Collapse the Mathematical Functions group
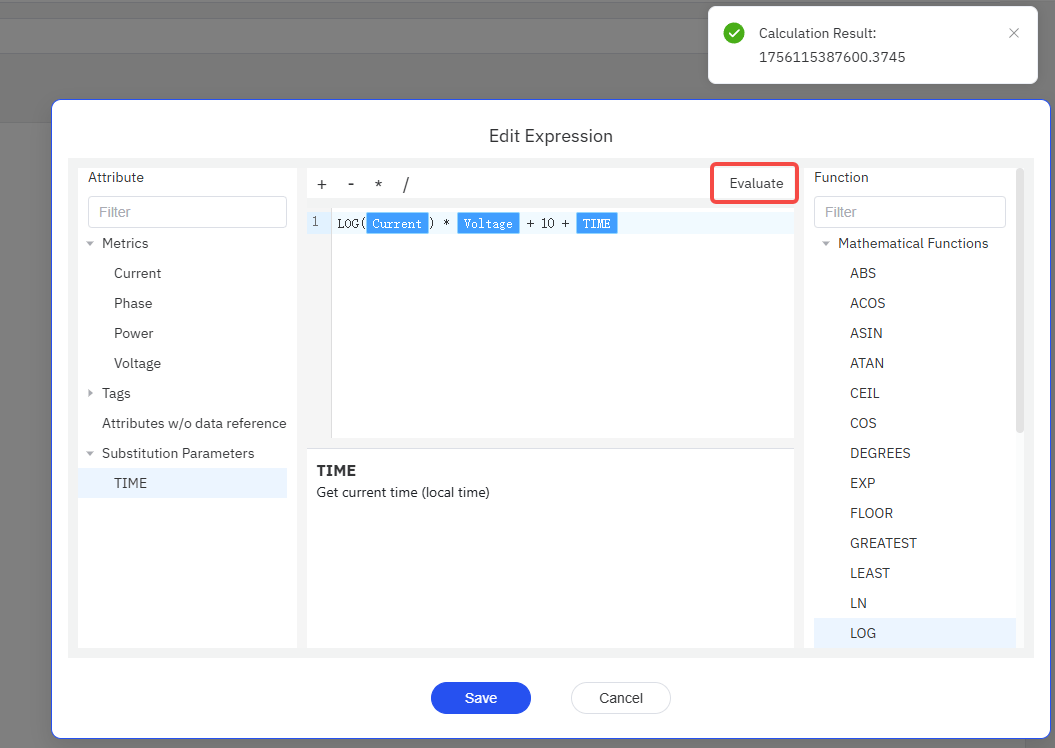Viewport: 1055px width, 748px height. [826, 243]
